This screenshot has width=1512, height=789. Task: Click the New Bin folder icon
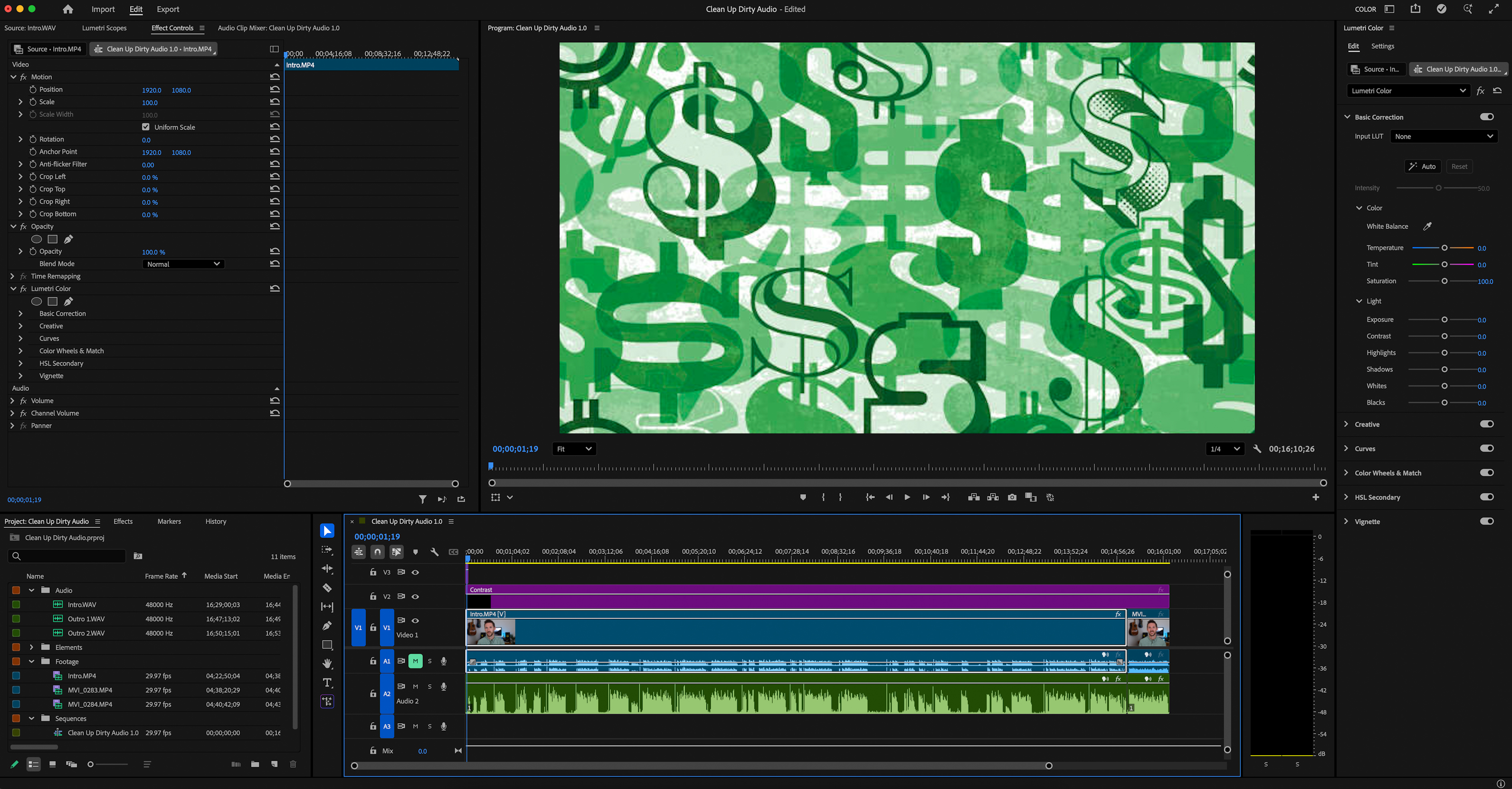[x=255, y=764]
